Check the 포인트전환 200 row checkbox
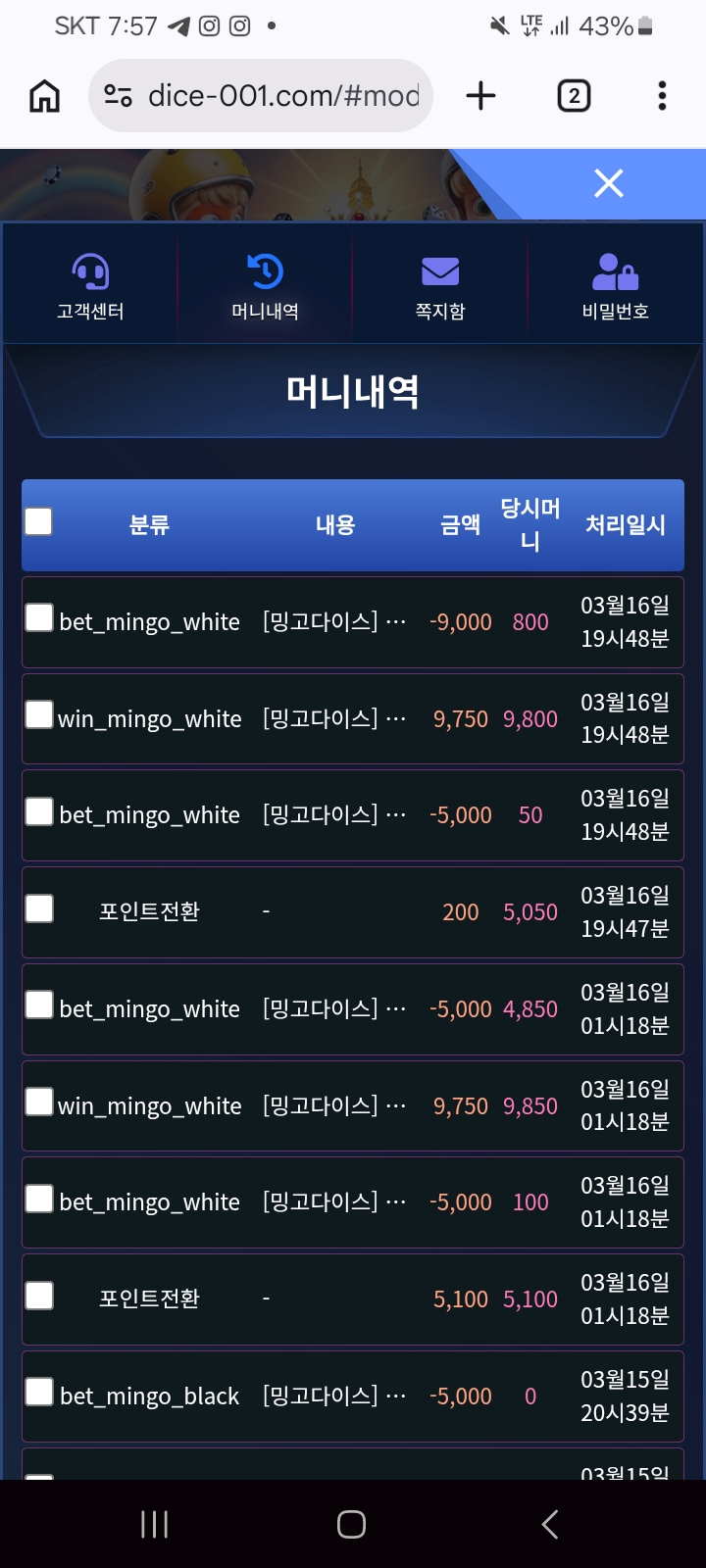This screenshot has width=706, height=1568. pos(39,908)
